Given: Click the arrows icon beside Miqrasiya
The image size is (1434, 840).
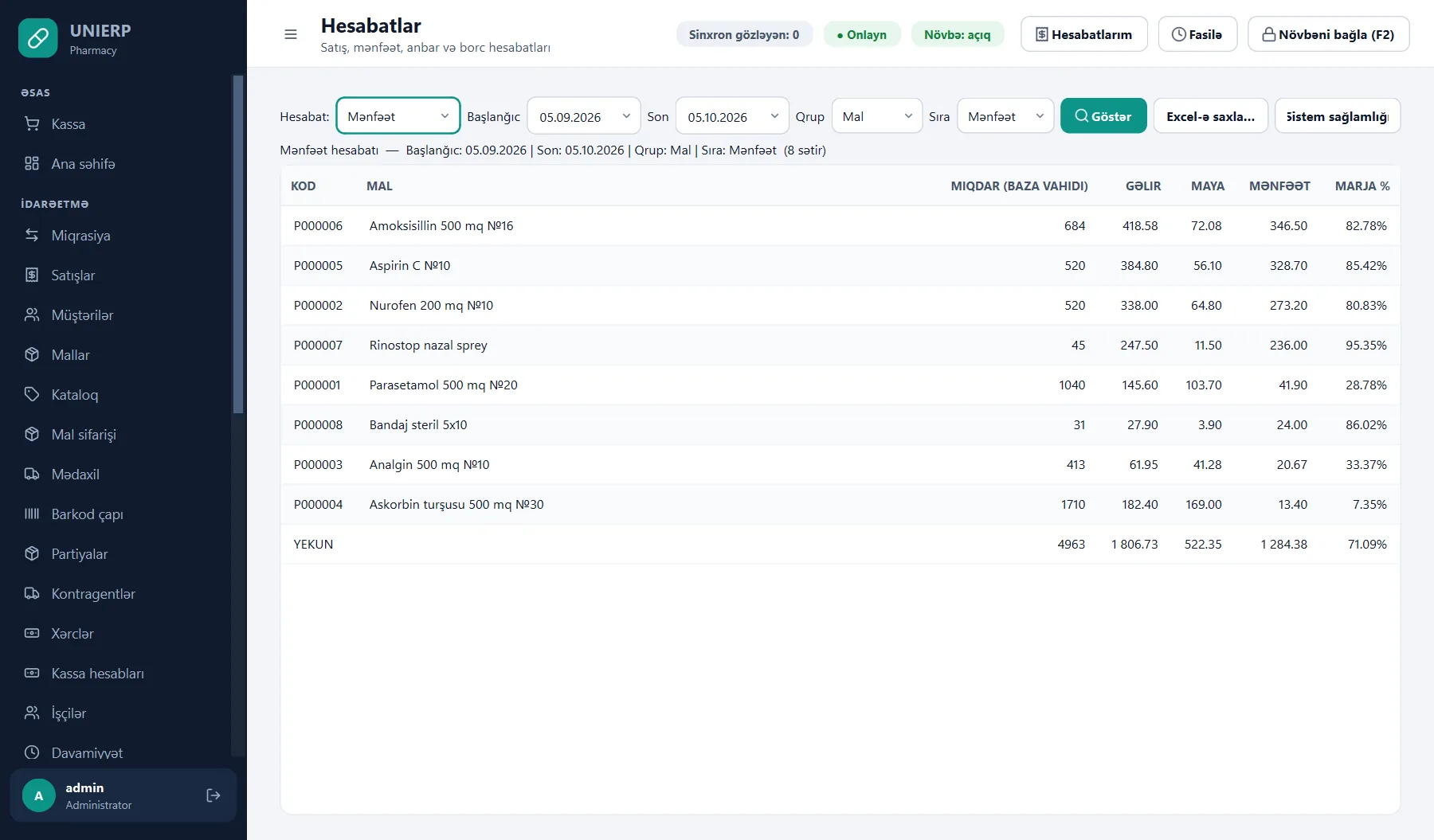Looking at the screenshot, I should pyautogui.click(x=32, y=235).
